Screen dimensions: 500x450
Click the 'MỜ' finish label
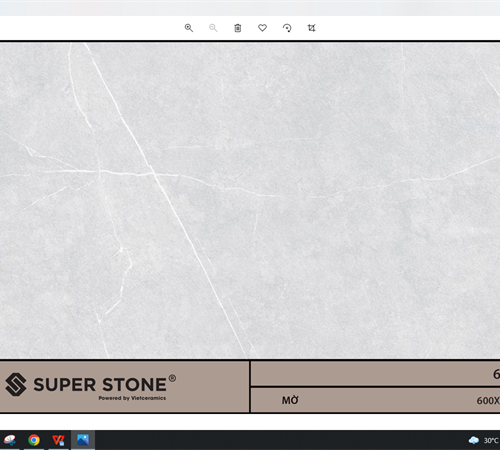coord(290,400)
